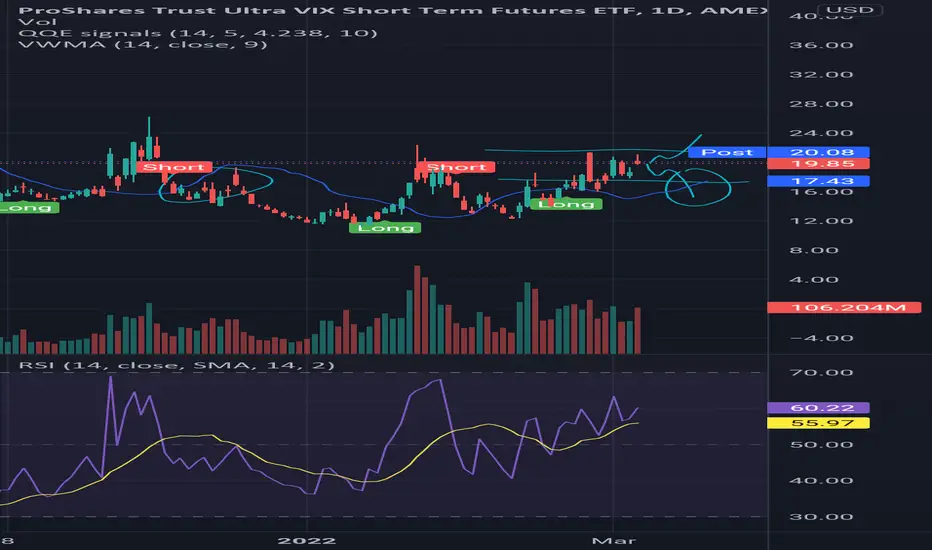Click the 106.204M volume tag
This screenshot has height=550, width=932.
click(844, 307)
